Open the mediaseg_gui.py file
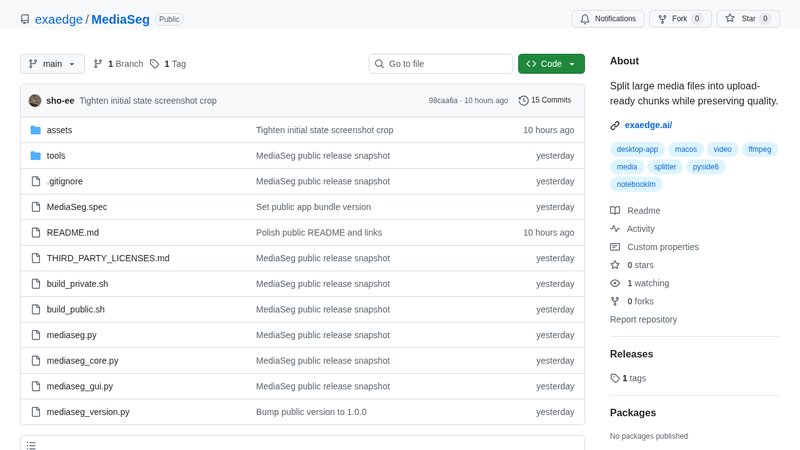The image size is (800, 450). coord(80,386)
